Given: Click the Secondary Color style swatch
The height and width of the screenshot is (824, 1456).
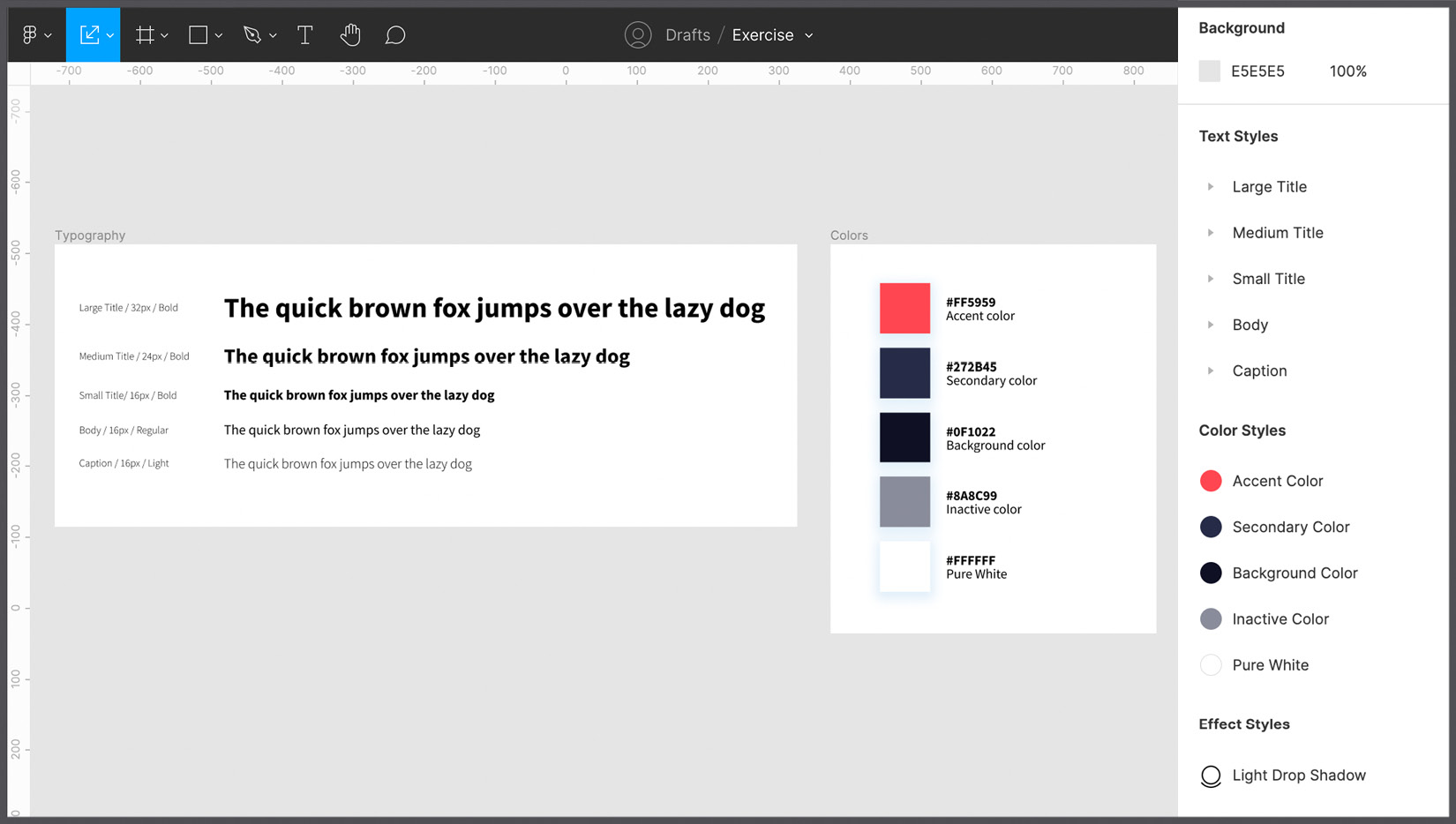Looking at the screenshot, I should click(1211, 527).
